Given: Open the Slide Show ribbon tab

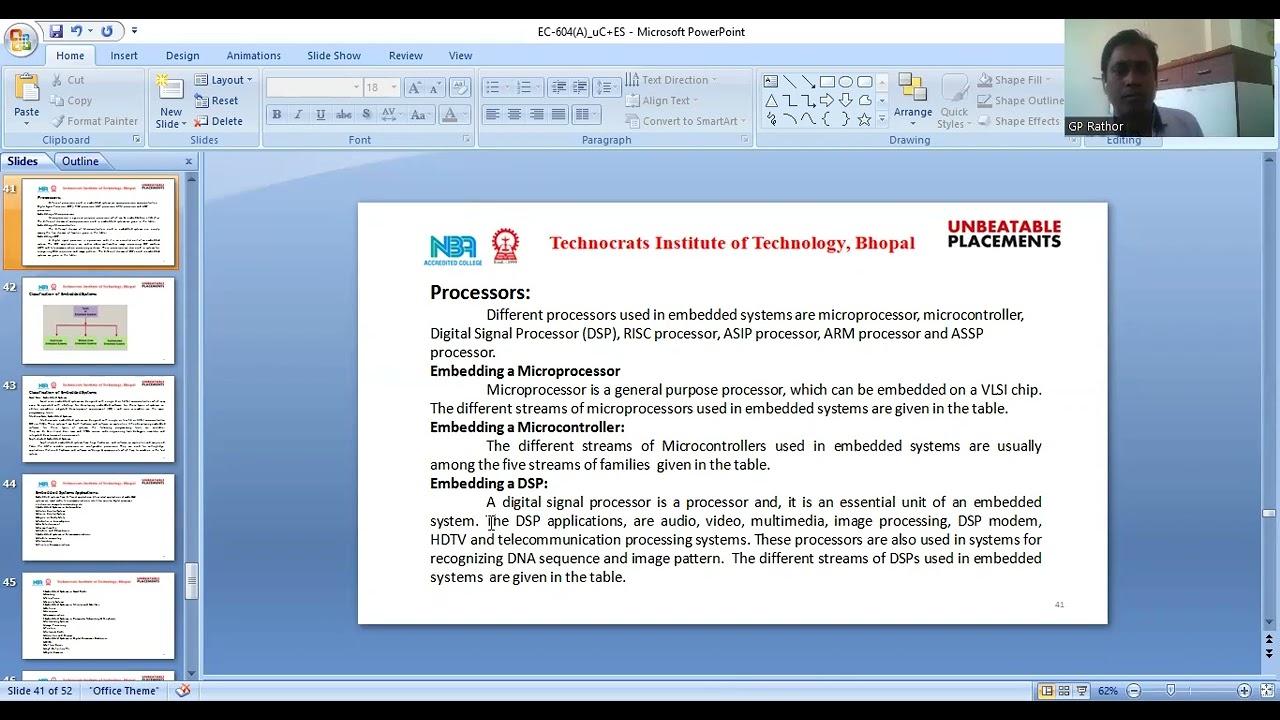Looking at the screenshot, I should coord(334,56).
